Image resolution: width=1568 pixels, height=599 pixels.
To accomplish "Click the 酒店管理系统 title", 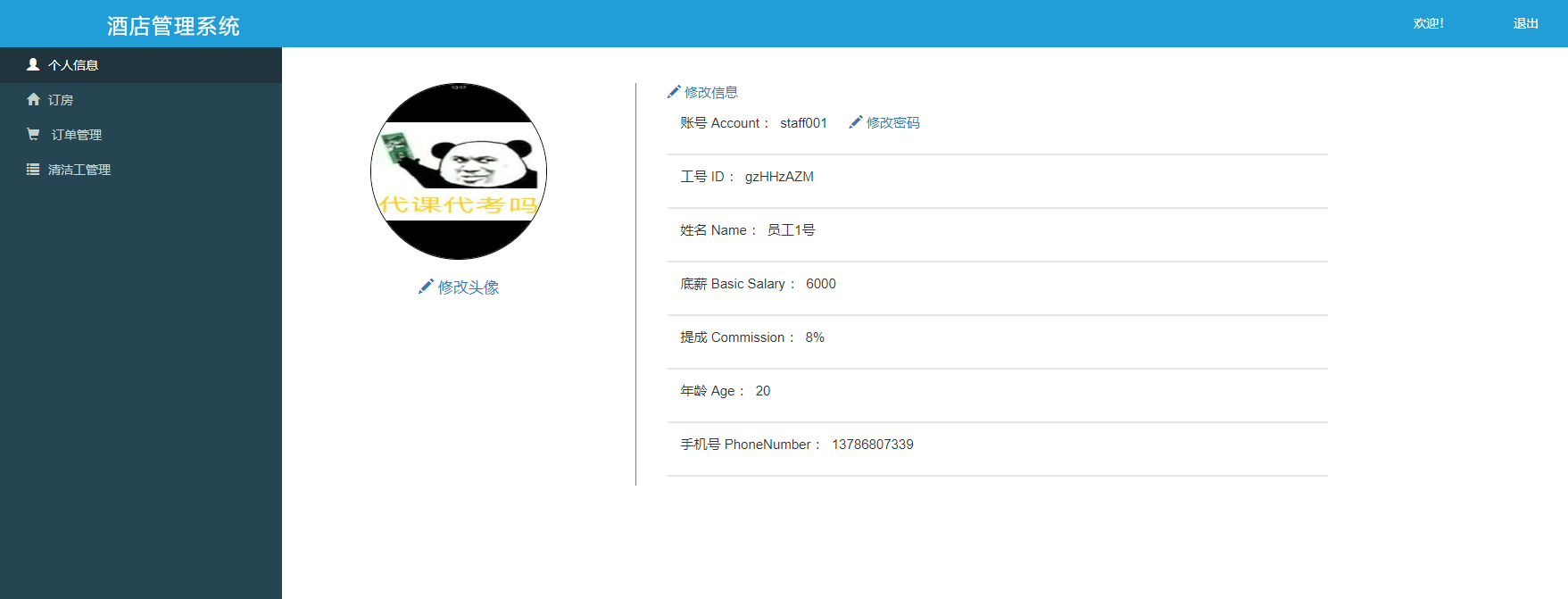I will [173, 26].
